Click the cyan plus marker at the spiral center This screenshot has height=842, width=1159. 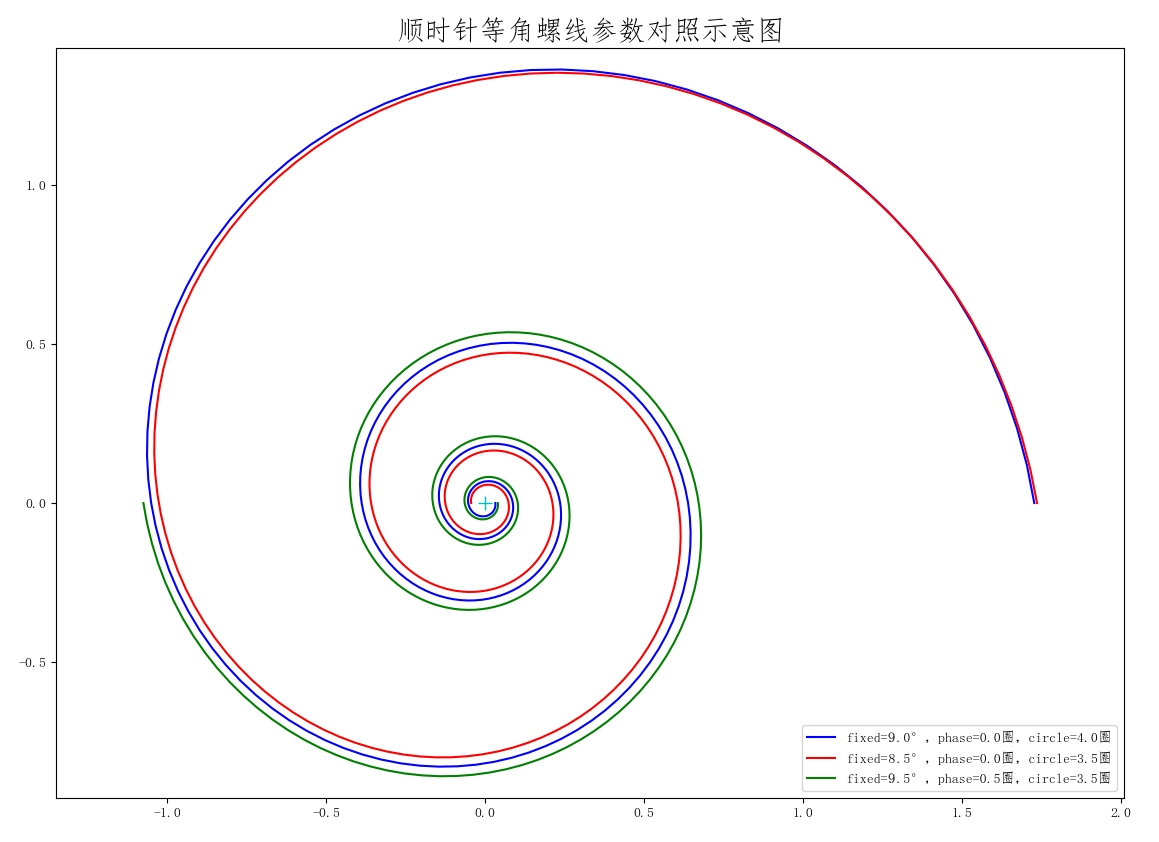pyautogui.click(x=485, y=503)
